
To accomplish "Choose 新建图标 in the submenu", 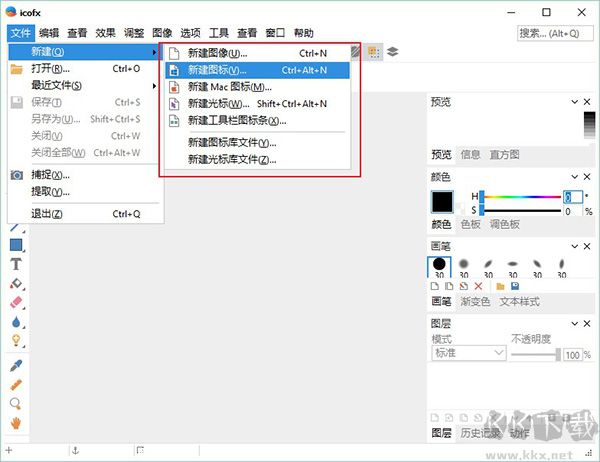I will pyautogui.click(x=258, y=70).
